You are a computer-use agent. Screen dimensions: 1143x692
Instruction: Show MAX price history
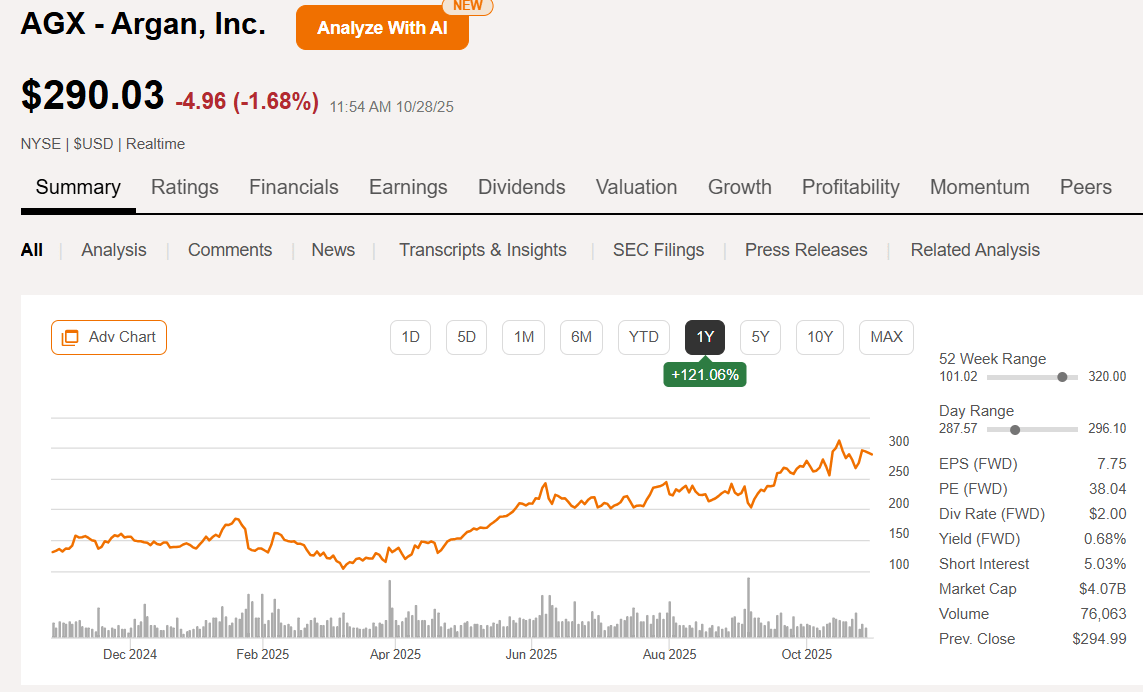coord(886,337)
